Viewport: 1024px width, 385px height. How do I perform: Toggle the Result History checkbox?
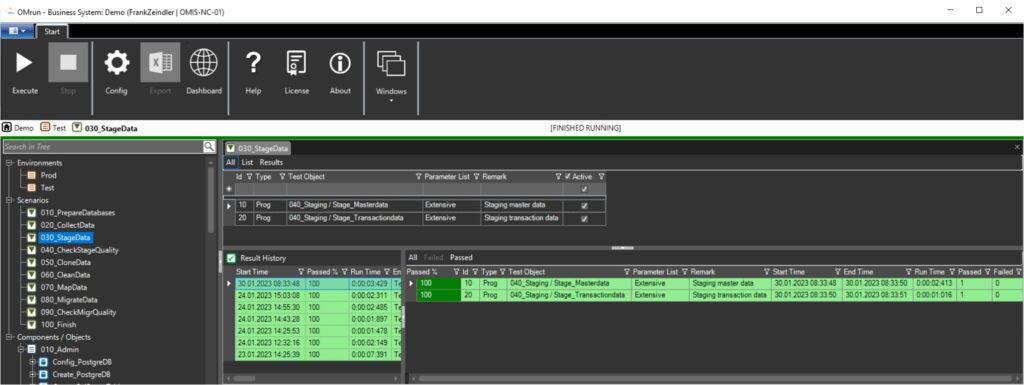(231, 258)
